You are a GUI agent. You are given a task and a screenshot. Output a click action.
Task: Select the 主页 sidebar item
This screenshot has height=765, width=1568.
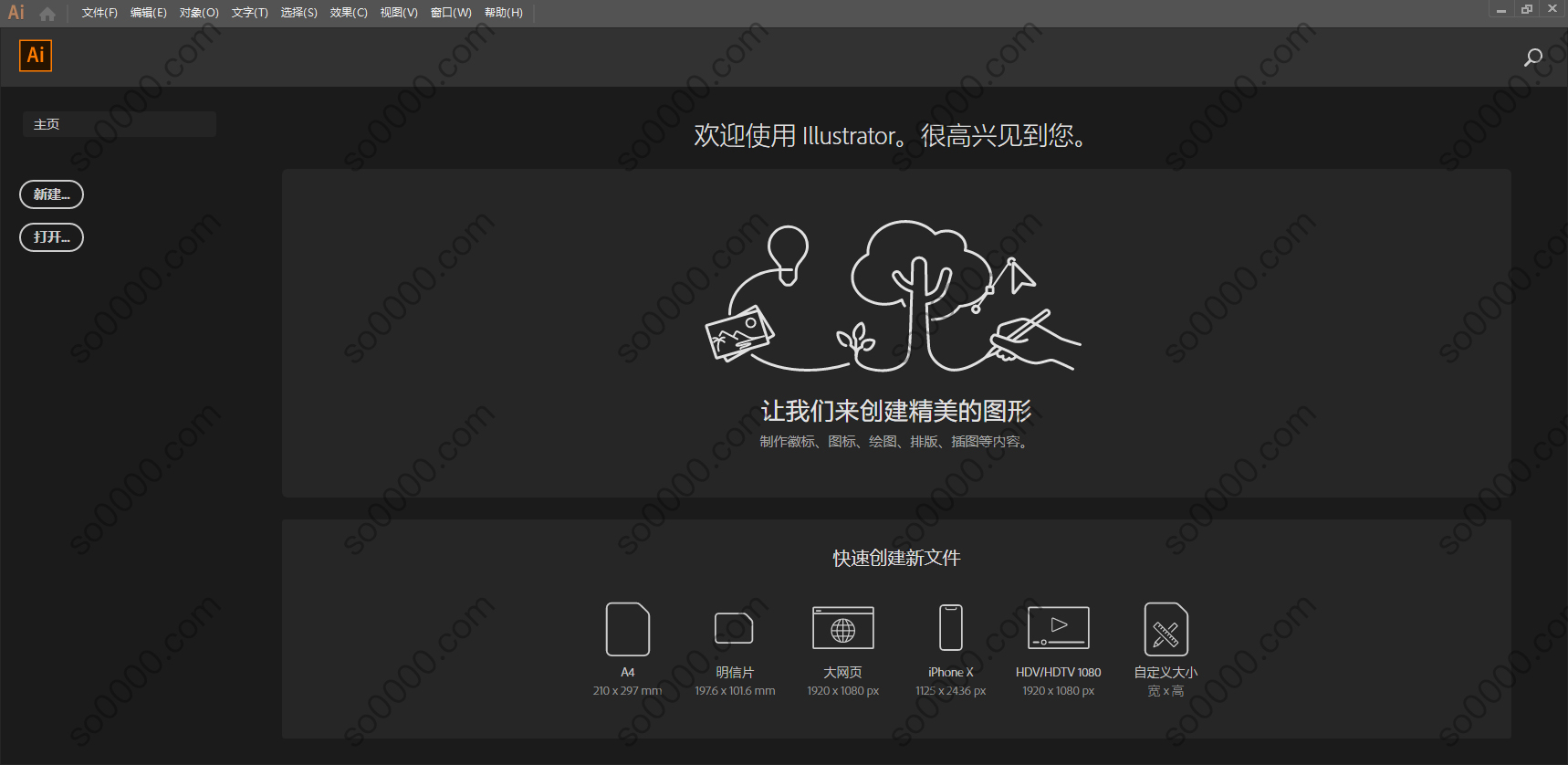click(120, 124)
